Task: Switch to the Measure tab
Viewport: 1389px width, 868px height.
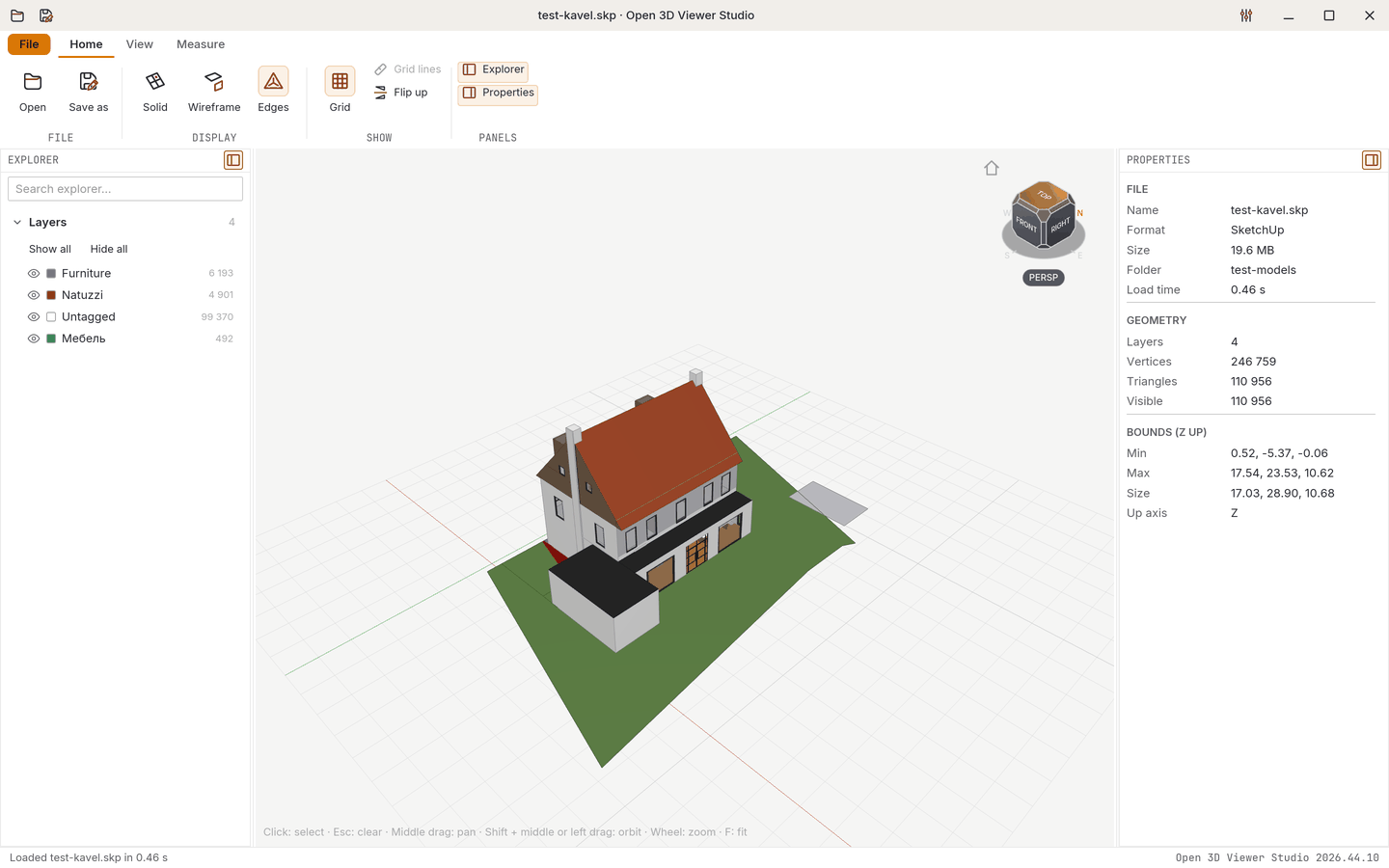Action: [x=201, y=44]
